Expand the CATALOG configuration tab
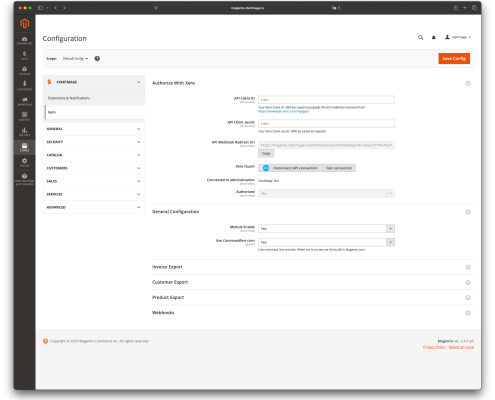The width and height of the screenshot is (495, 400). 94,155
